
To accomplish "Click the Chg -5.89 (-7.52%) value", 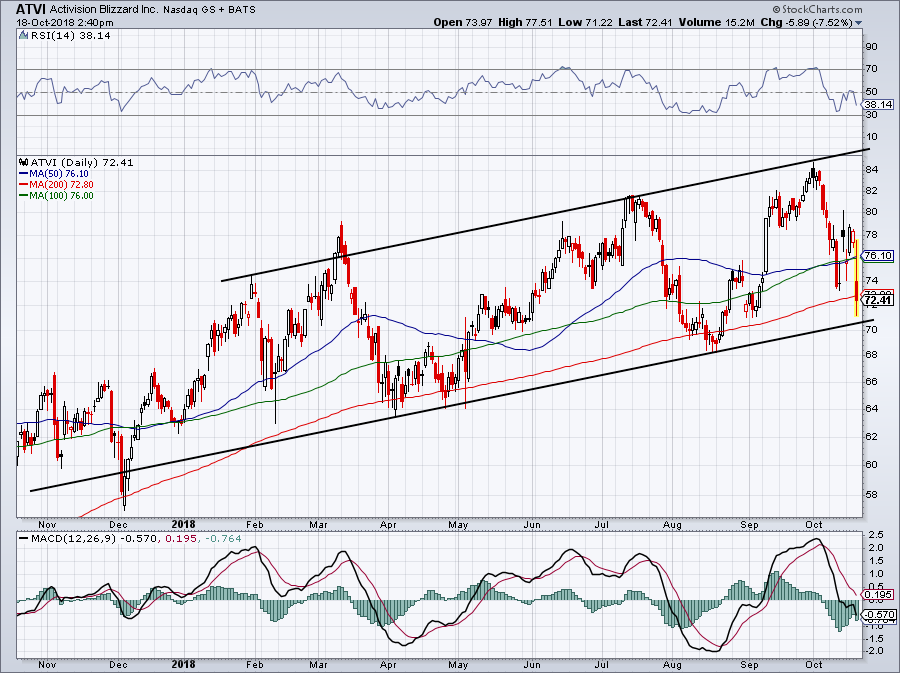I will pyautogui.click(x=807, y=22).
